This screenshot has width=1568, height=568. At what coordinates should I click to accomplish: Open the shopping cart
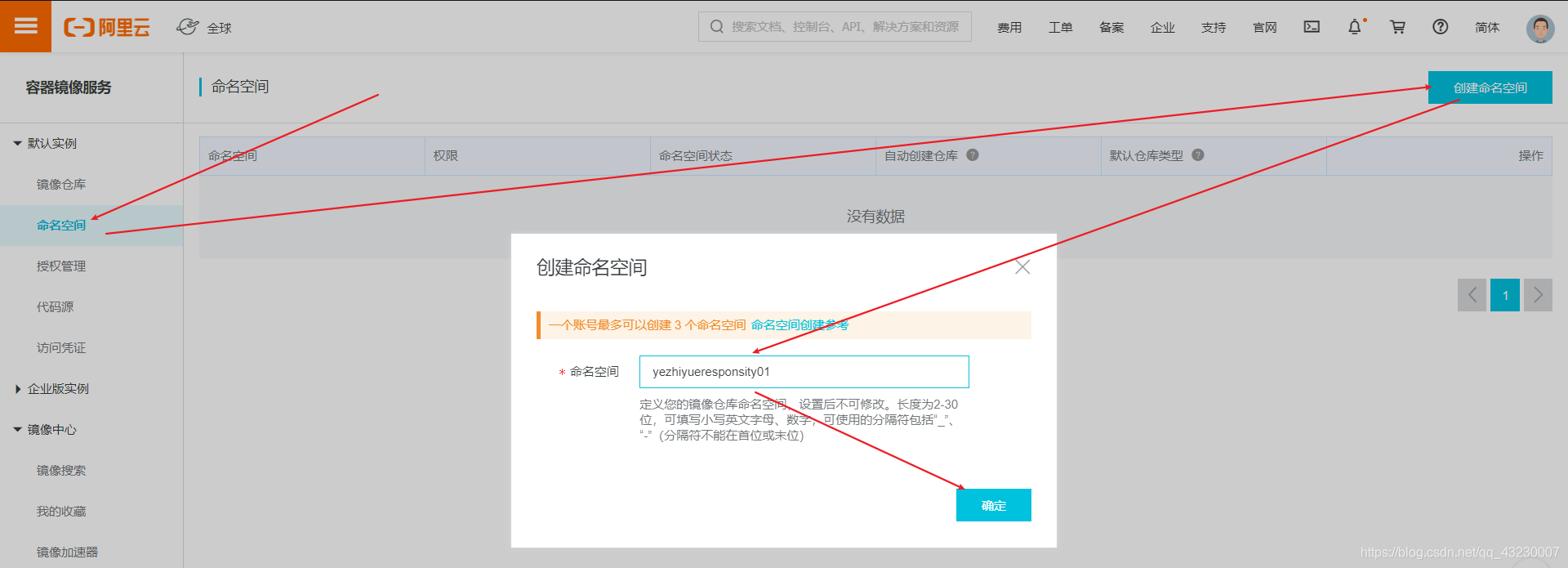point(1397,27)
